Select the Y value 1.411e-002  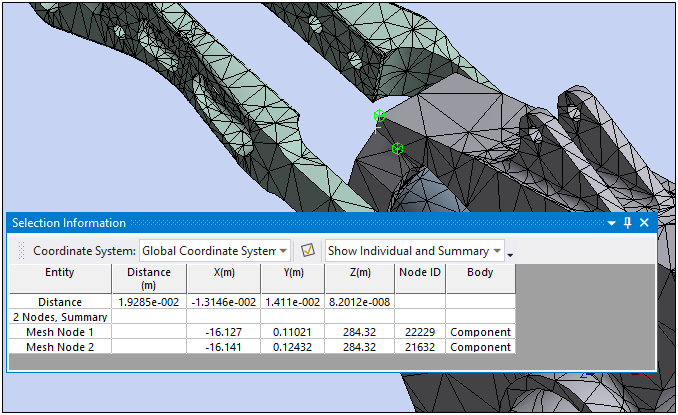pyautogui.click(x=293, y=302)
